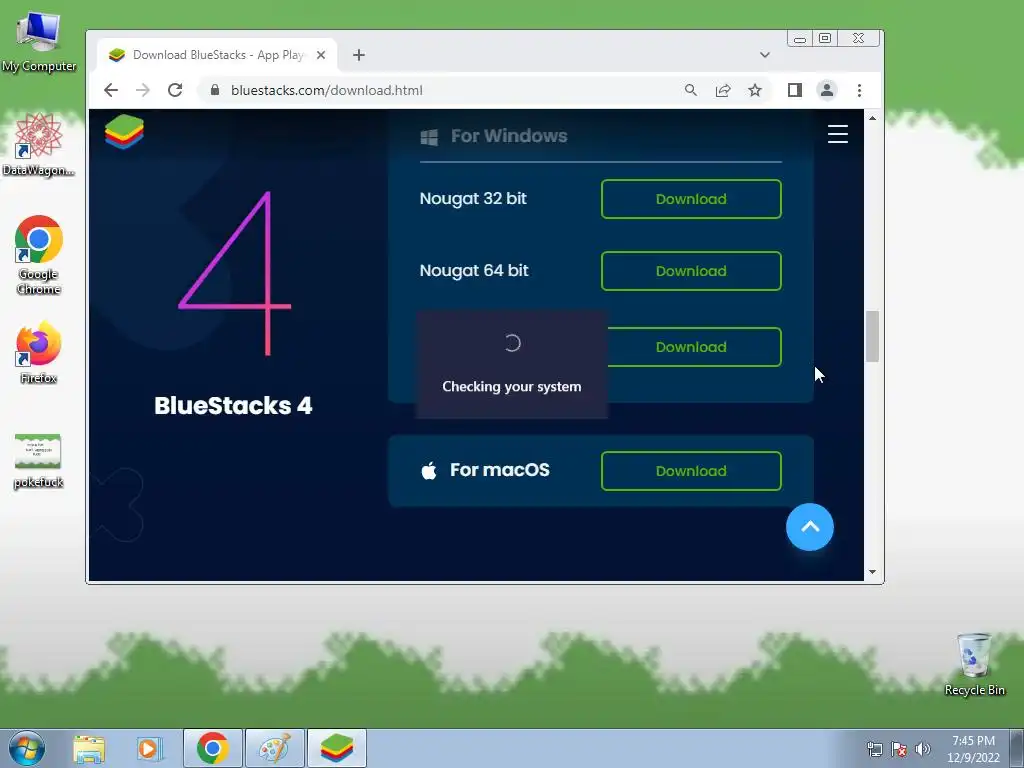Open Windows Explorer from the taskbar
Screen dimensions: 1024x768
89,748
